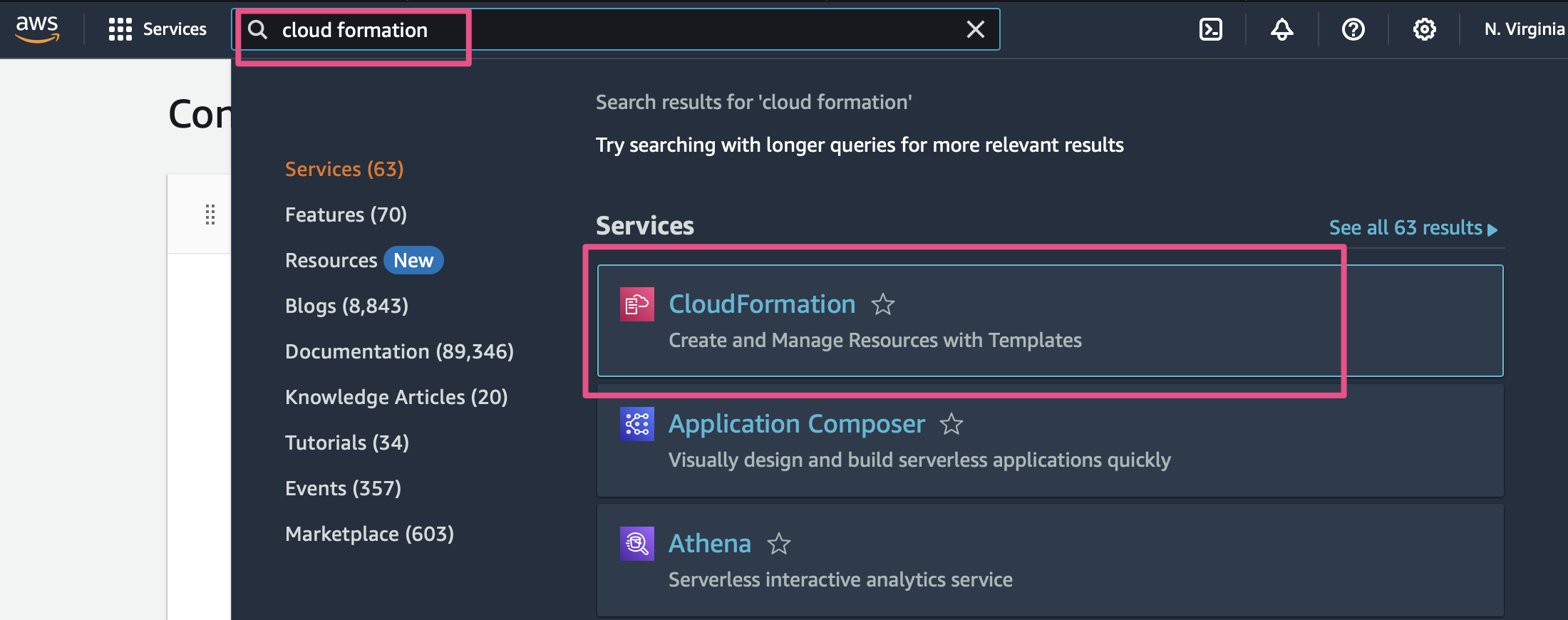Favorite CloudFormation with the star
The image size is (1568, 620).
[x=883, y=305]
